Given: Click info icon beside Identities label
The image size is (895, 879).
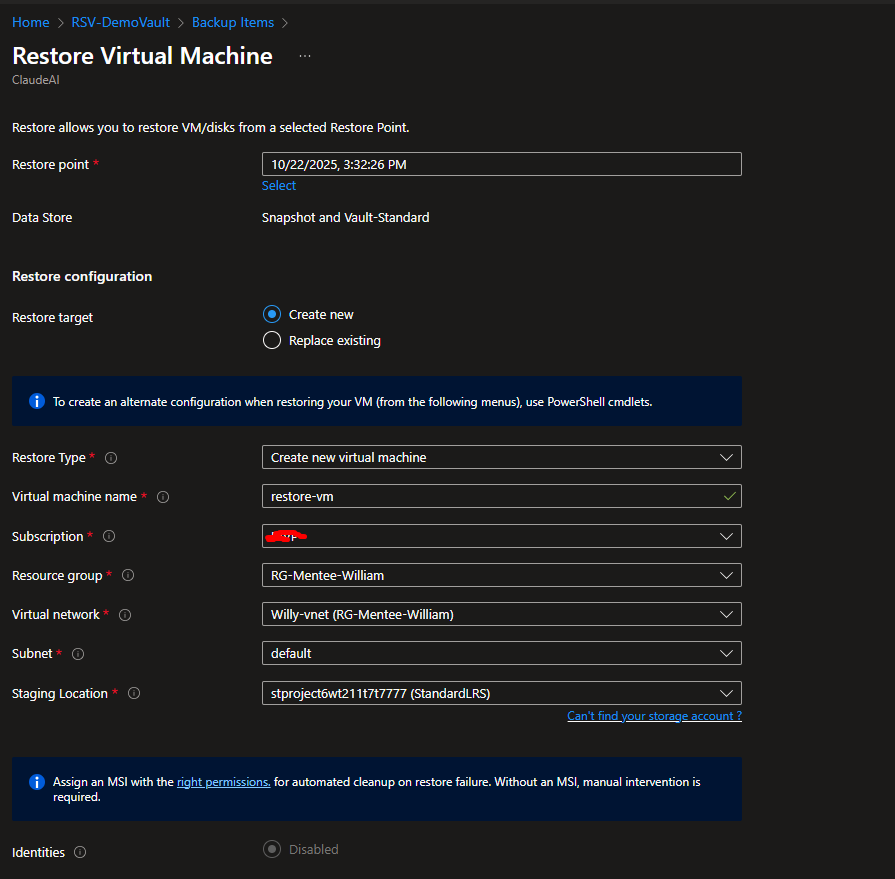Looking at the screenshot, I should click(80, 853).
